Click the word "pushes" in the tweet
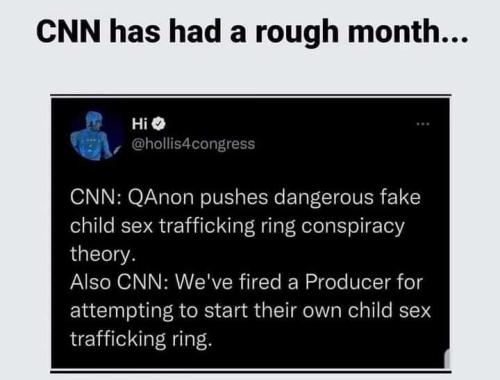Viewport: 500px width, 380px height. [234, 197]
